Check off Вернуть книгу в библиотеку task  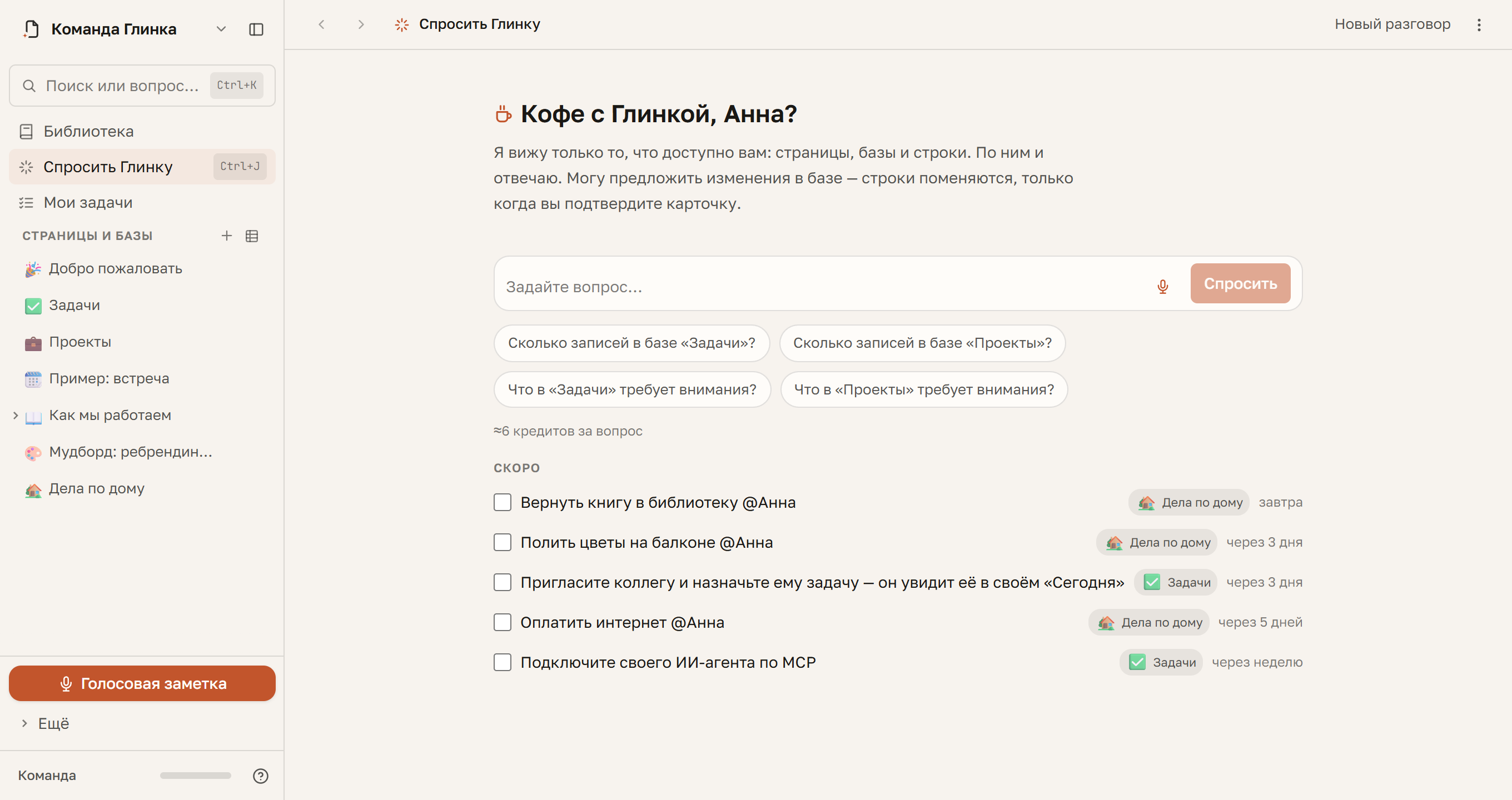click(503, 502)
